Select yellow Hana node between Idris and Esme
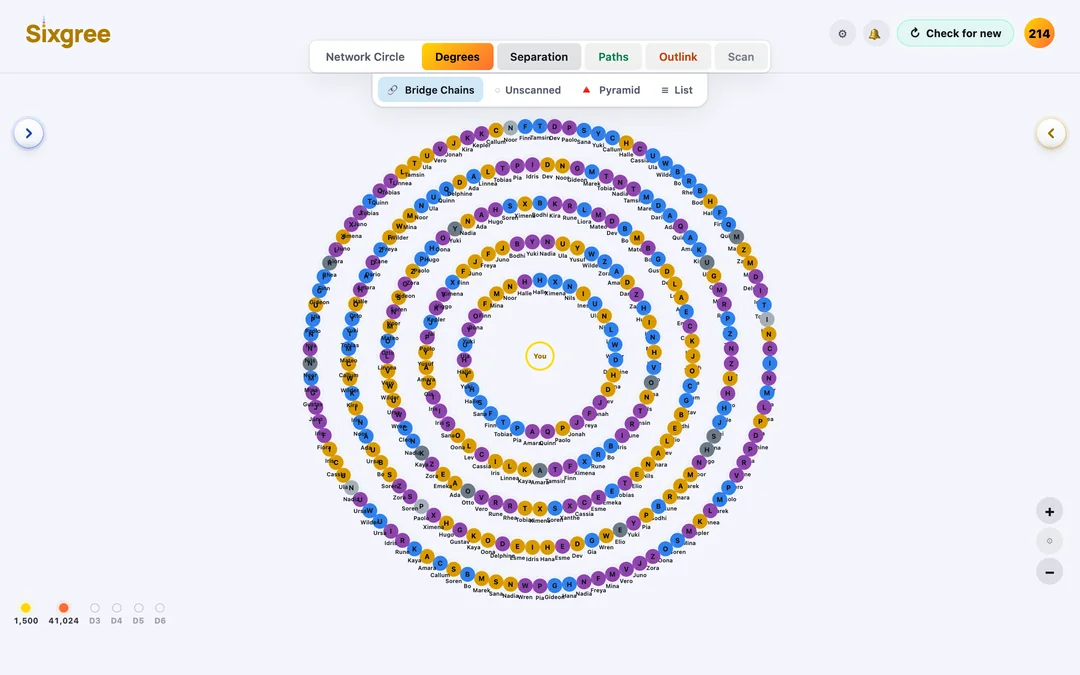Screen dimensions: 1080x675 point(548,548)
